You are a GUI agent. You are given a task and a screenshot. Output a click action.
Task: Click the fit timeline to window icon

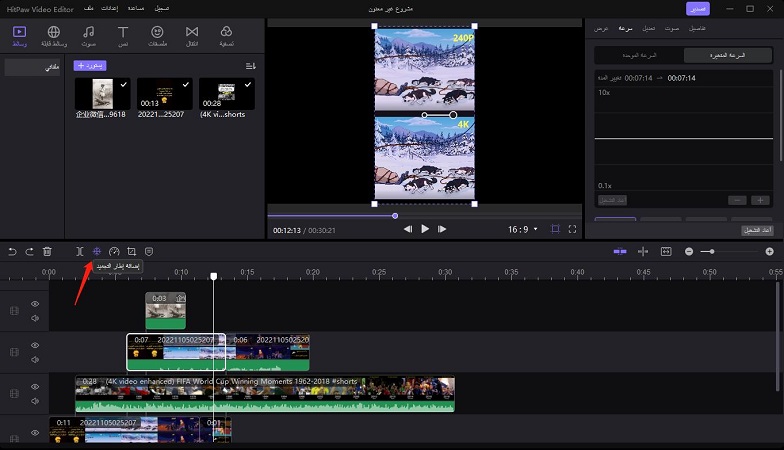point(666,252)
